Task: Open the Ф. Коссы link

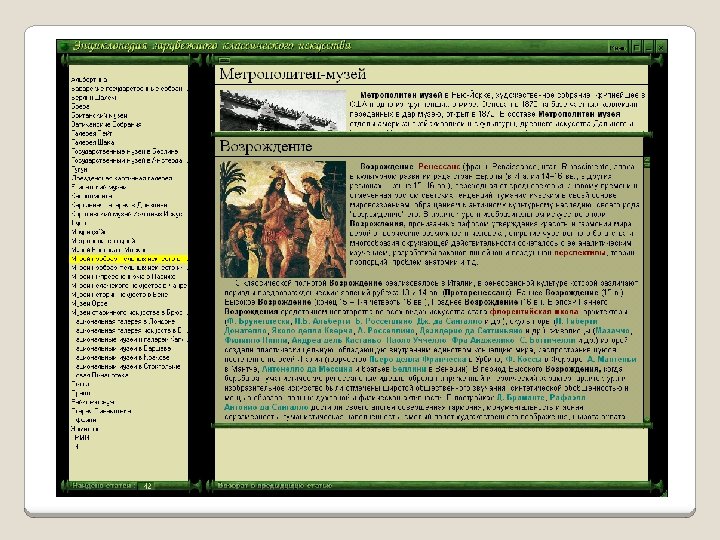Action: (x=523, y=360)
